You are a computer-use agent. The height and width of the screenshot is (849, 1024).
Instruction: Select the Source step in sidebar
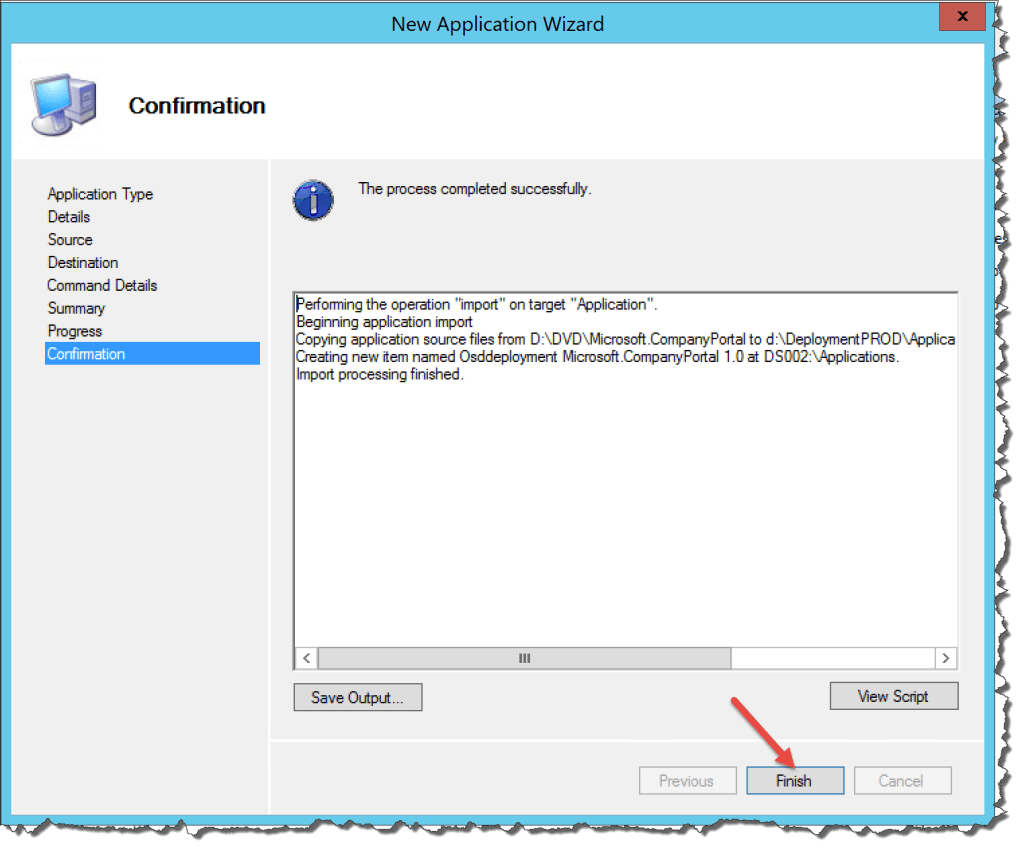(x=70, y=240)
